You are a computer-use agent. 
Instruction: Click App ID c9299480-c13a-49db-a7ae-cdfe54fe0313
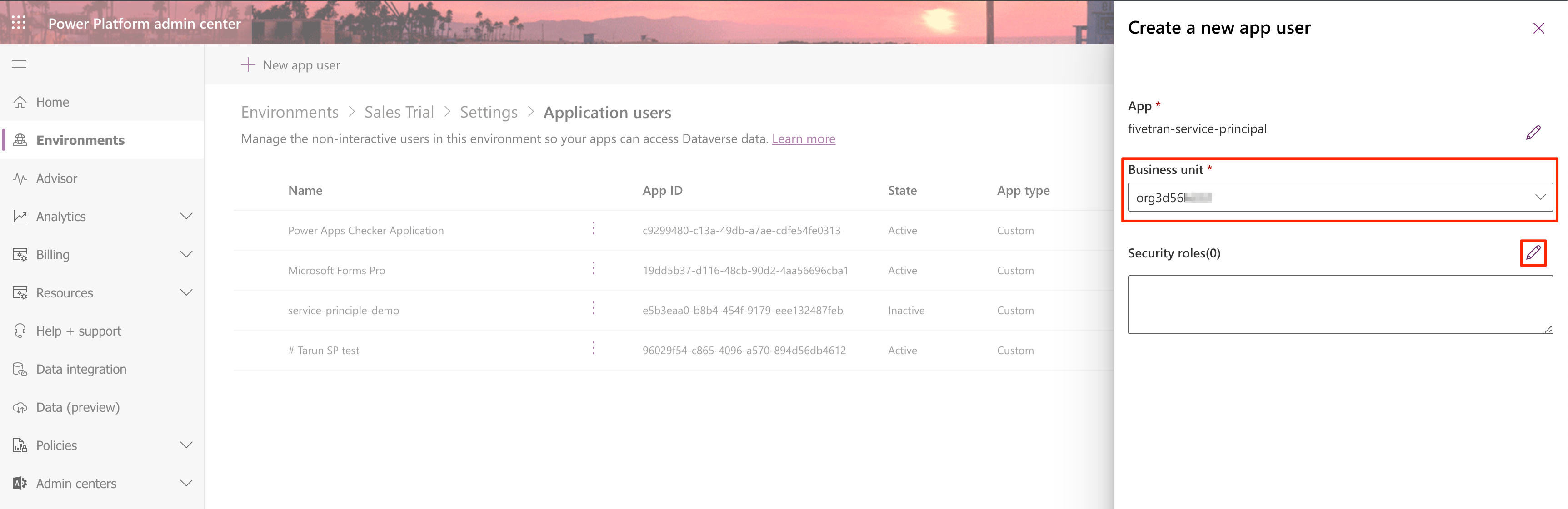tap(741, 231)
